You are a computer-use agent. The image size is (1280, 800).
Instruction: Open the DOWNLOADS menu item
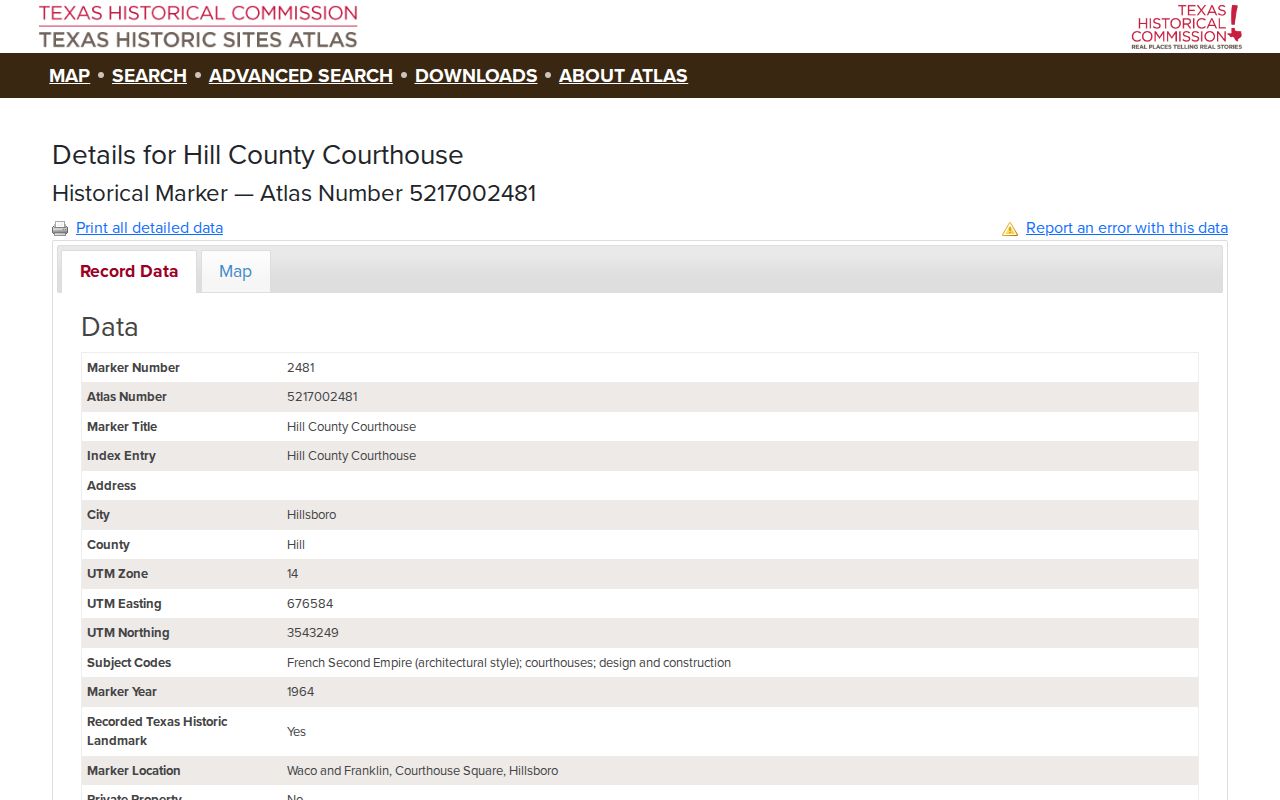pyautogui.click(x=476, y=76)
